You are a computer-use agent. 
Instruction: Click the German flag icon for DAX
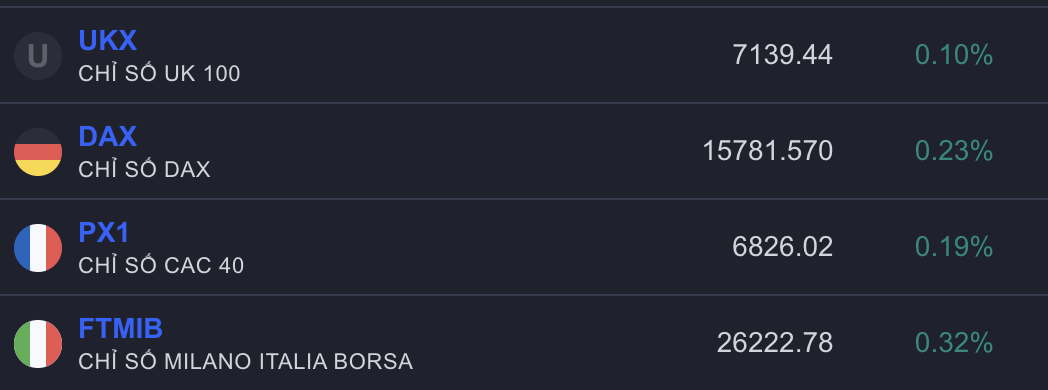pyautogui.click(x=38, y=152)
